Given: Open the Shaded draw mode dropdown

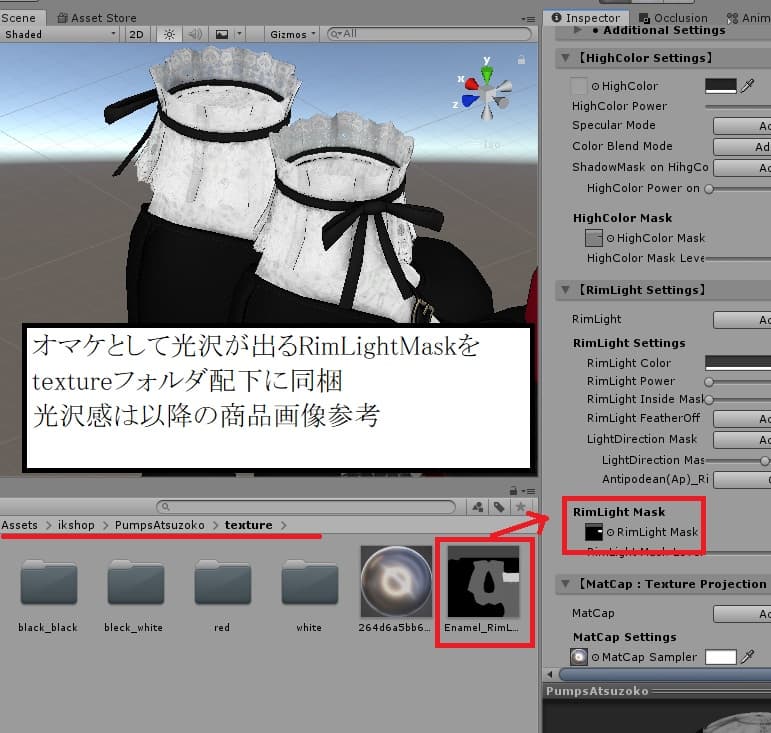Looking at the screenshot, I should pyautogui.click(x=59, y=34).
